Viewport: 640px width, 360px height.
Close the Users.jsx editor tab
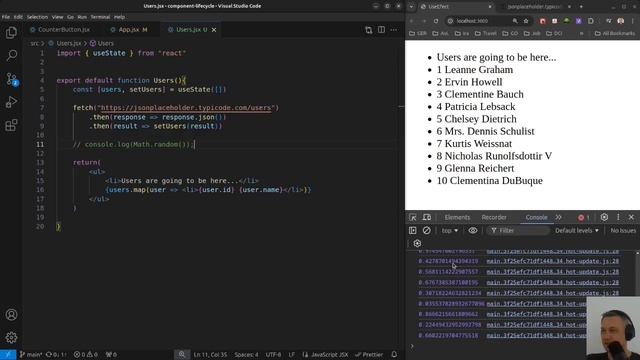[214, 30]
